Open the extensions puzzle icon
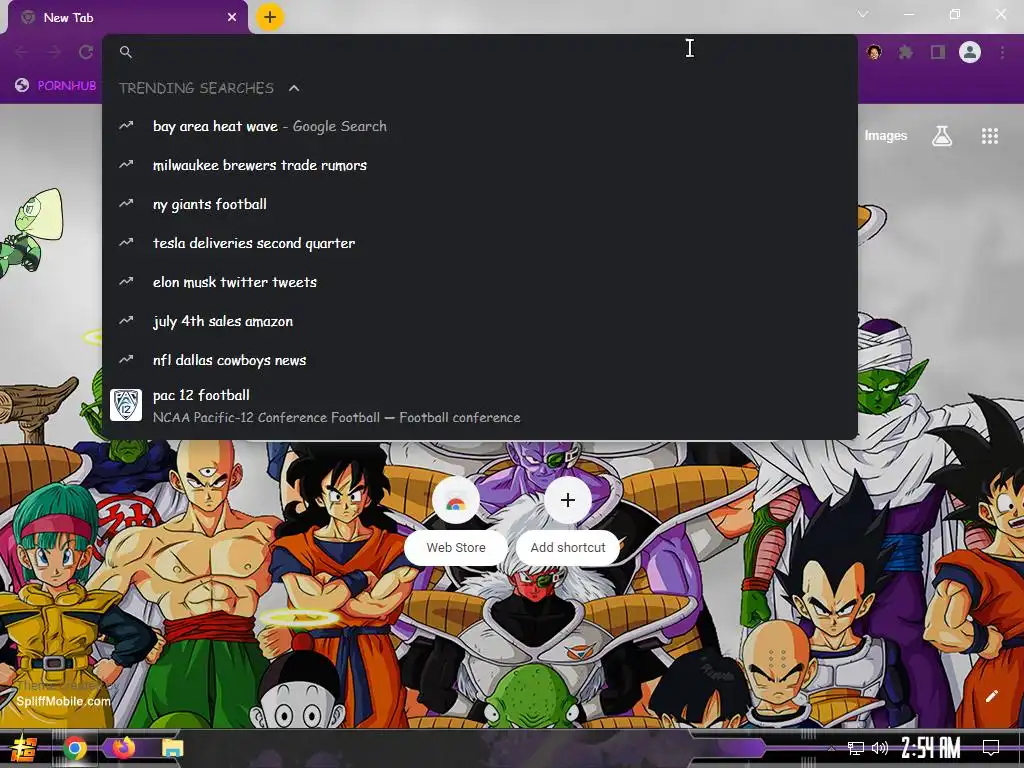Viewport: 1024px width, 768px height. coord(906,52)
